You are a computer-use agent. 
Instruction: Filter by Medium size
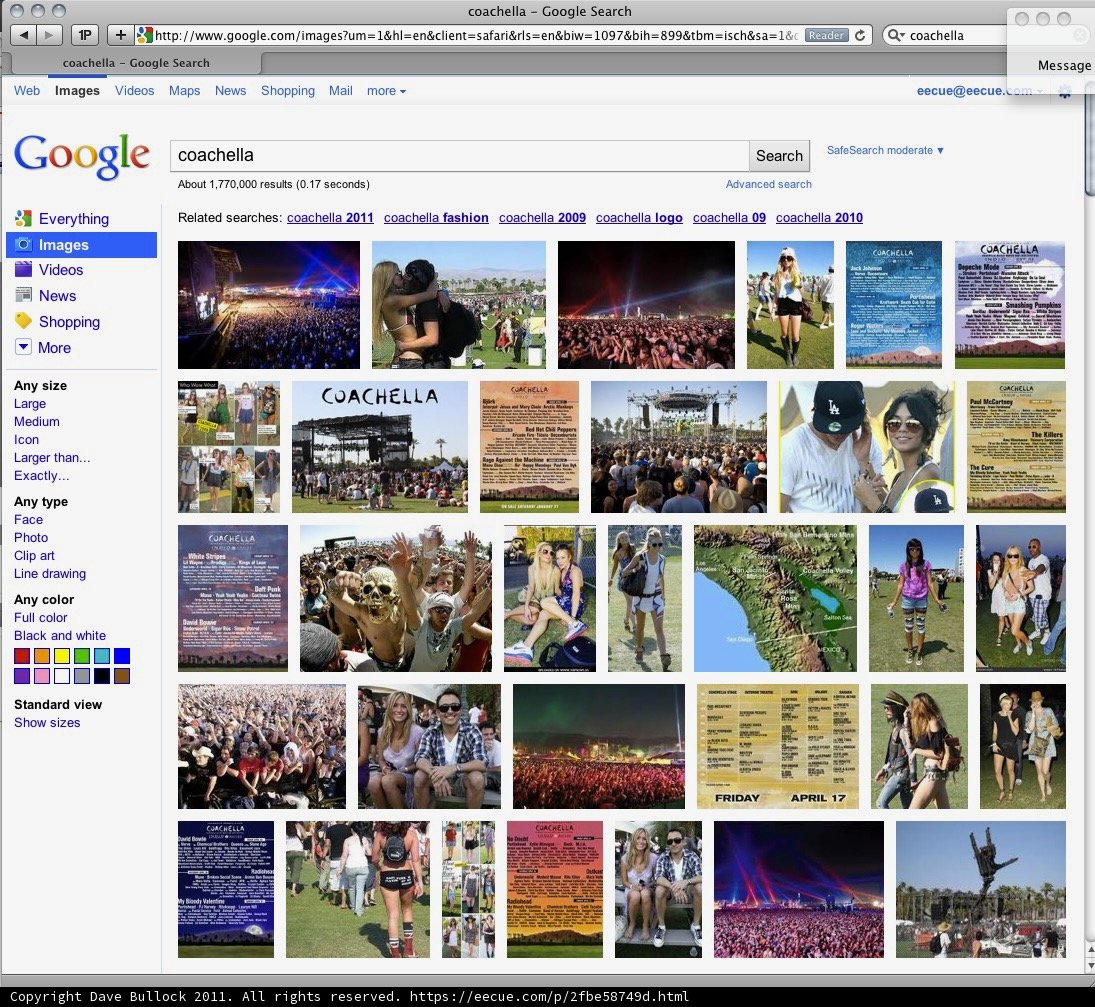37,422
